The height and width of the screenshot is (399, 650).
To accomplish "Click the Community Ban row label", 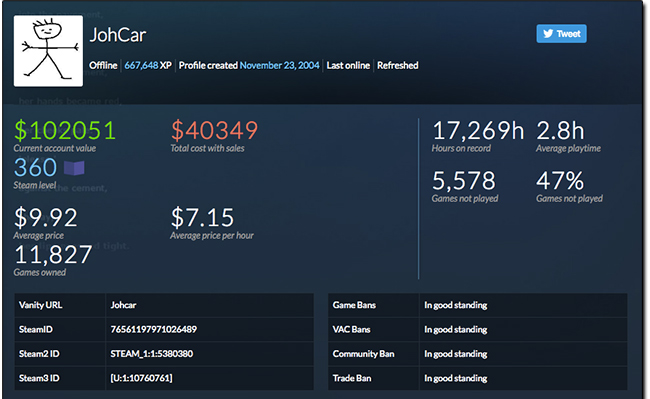I will (x=363, y=354).
